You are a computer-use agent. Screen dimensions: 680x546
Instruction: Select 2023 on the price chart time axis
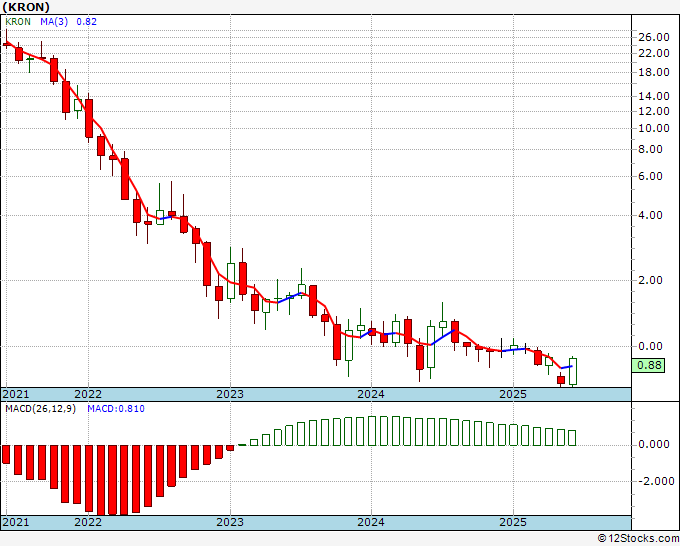(x=230, y=394)
